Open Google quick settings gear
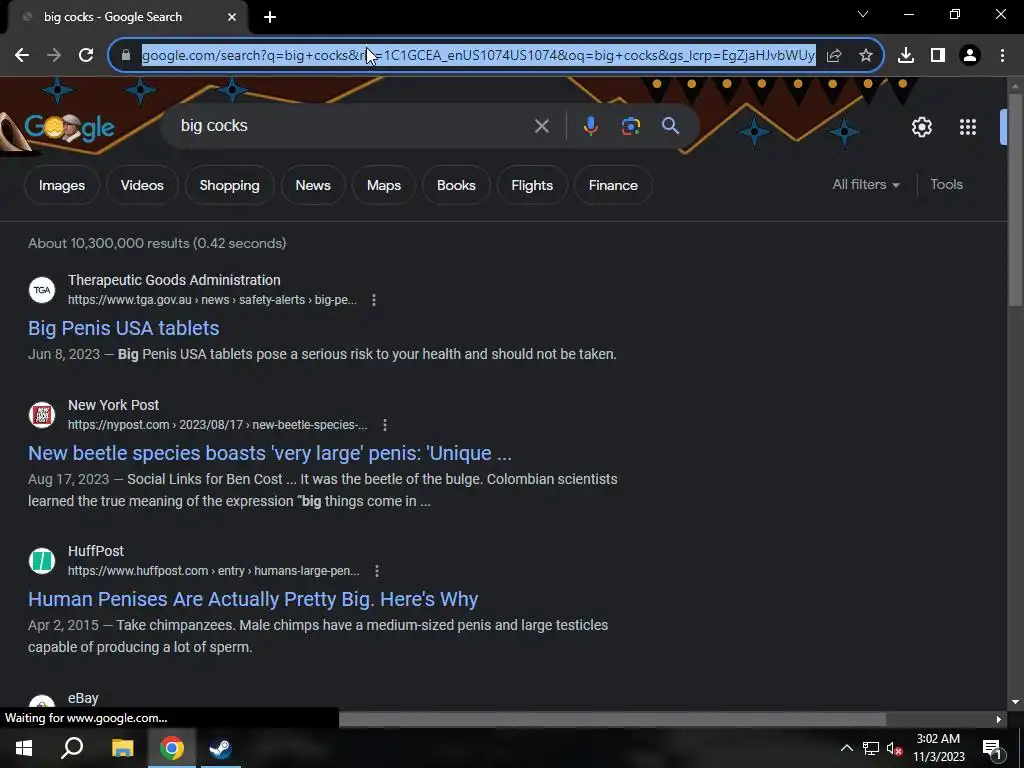This screenshot has height=768, width=1024. (x=921, y=127)
